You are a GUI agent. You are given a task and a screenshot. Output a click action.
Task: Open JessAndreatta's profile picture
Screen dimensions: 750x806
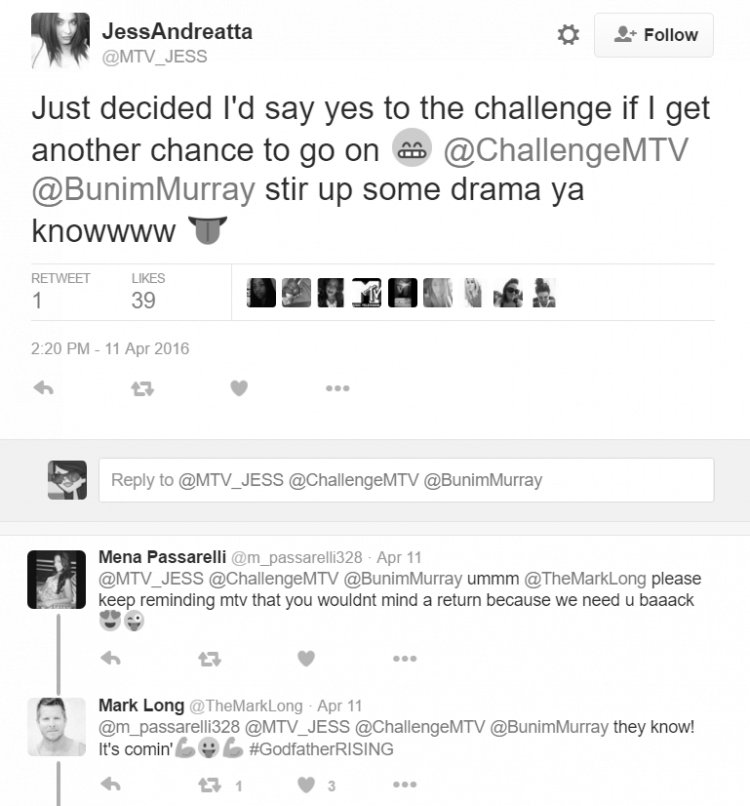pos(60,40)
